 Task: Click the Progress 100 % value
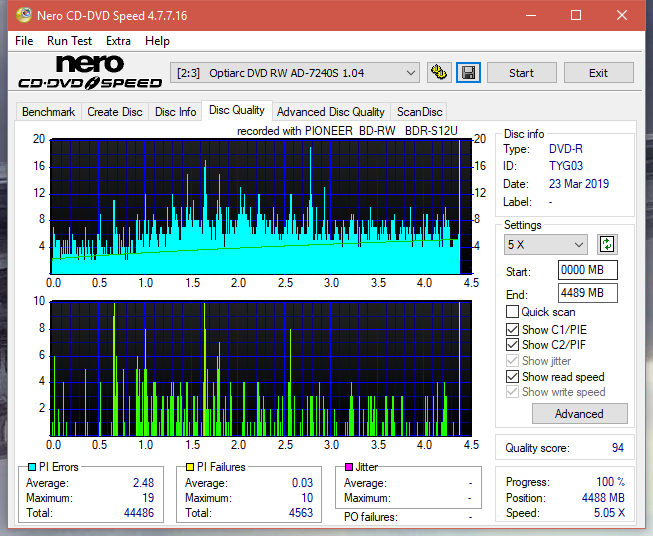pos(611,482)
